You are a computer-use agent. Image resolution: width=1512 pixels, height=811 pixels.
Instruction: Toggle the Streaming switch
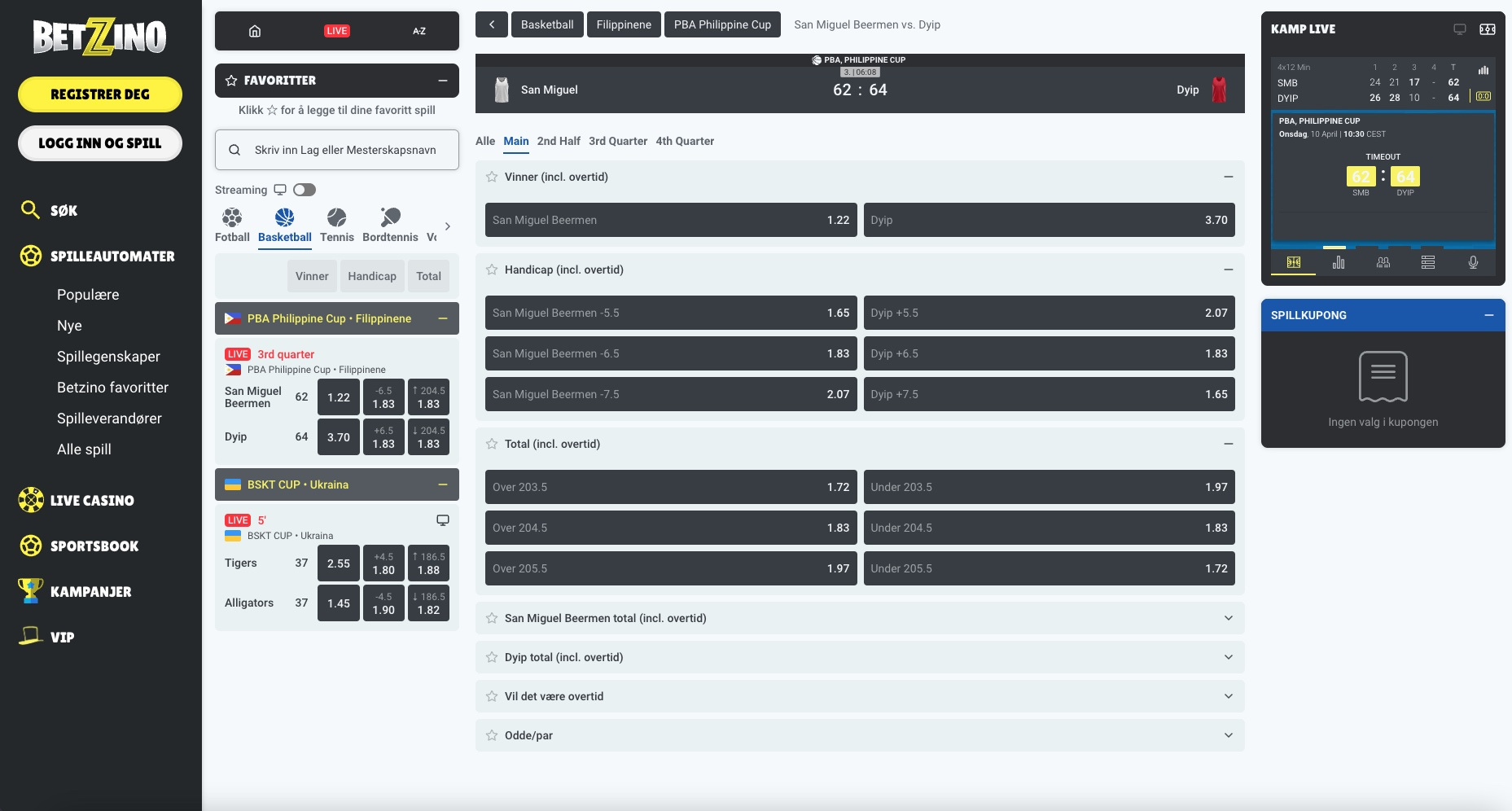click(305, 190)
